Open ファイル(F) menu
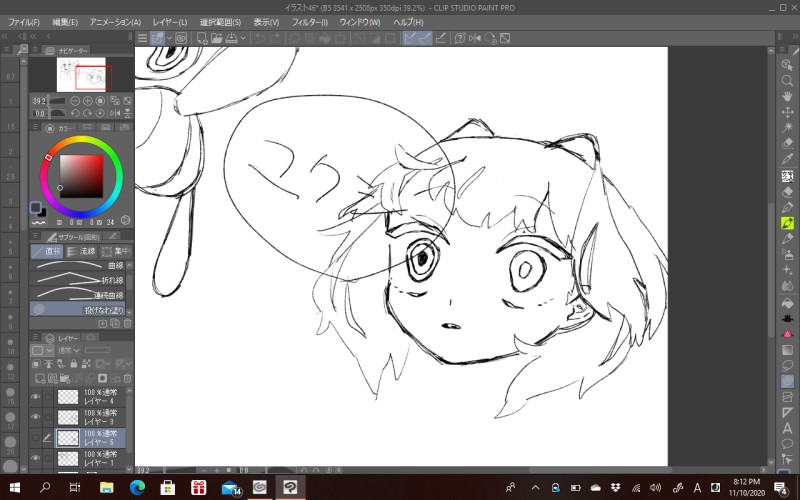 tap(23, 22)
